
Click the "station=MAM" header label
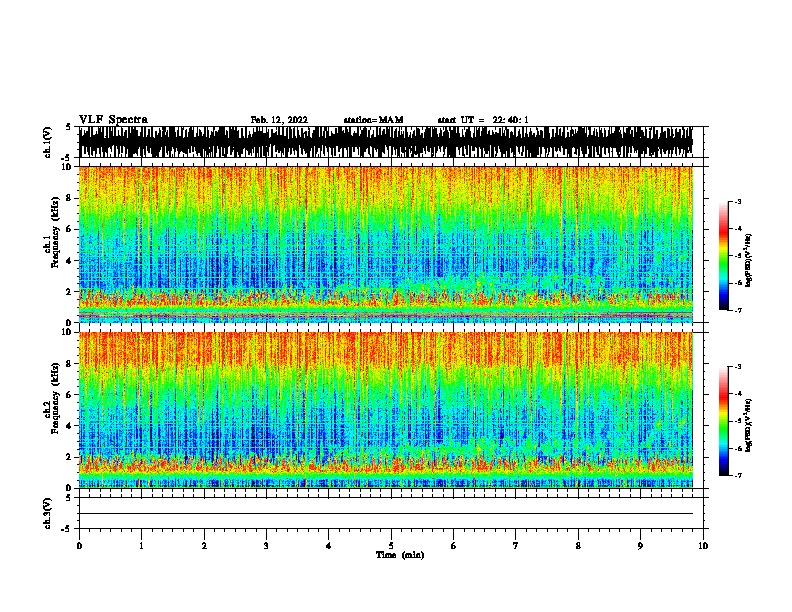[x=373, y=120]
